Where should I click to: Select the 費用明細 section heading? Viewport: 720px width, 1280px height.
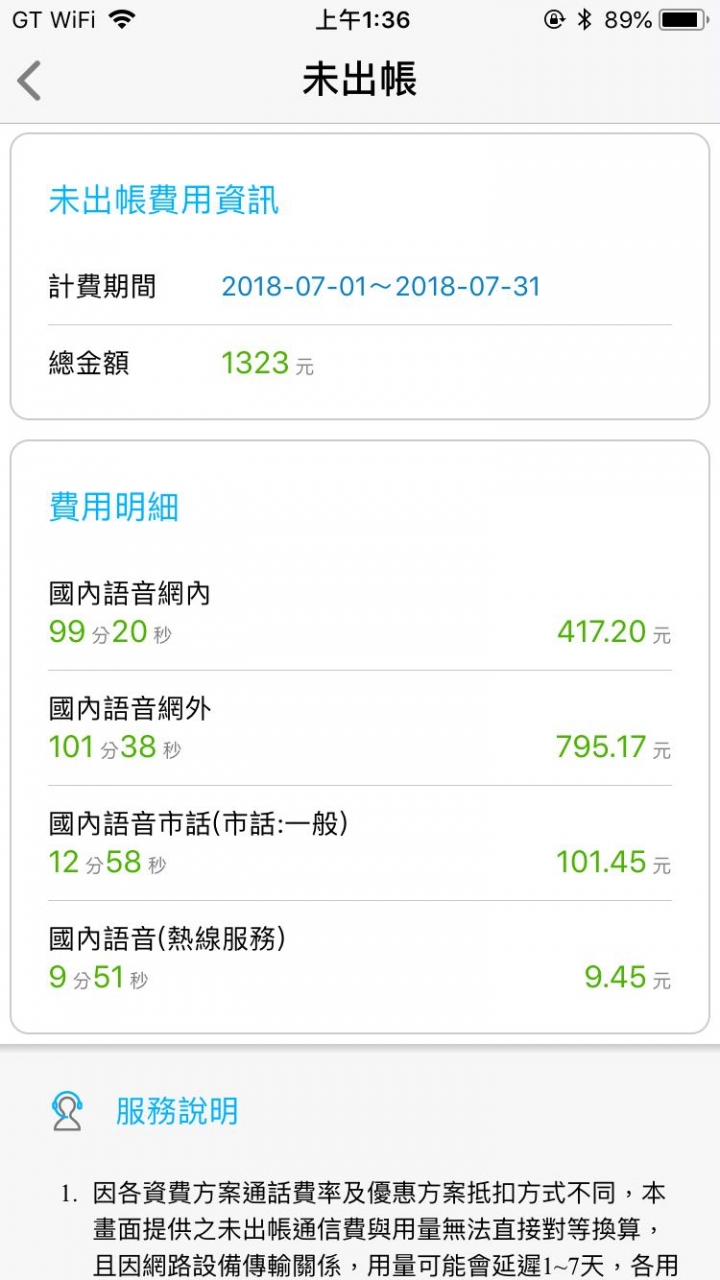tap(114, 507)
